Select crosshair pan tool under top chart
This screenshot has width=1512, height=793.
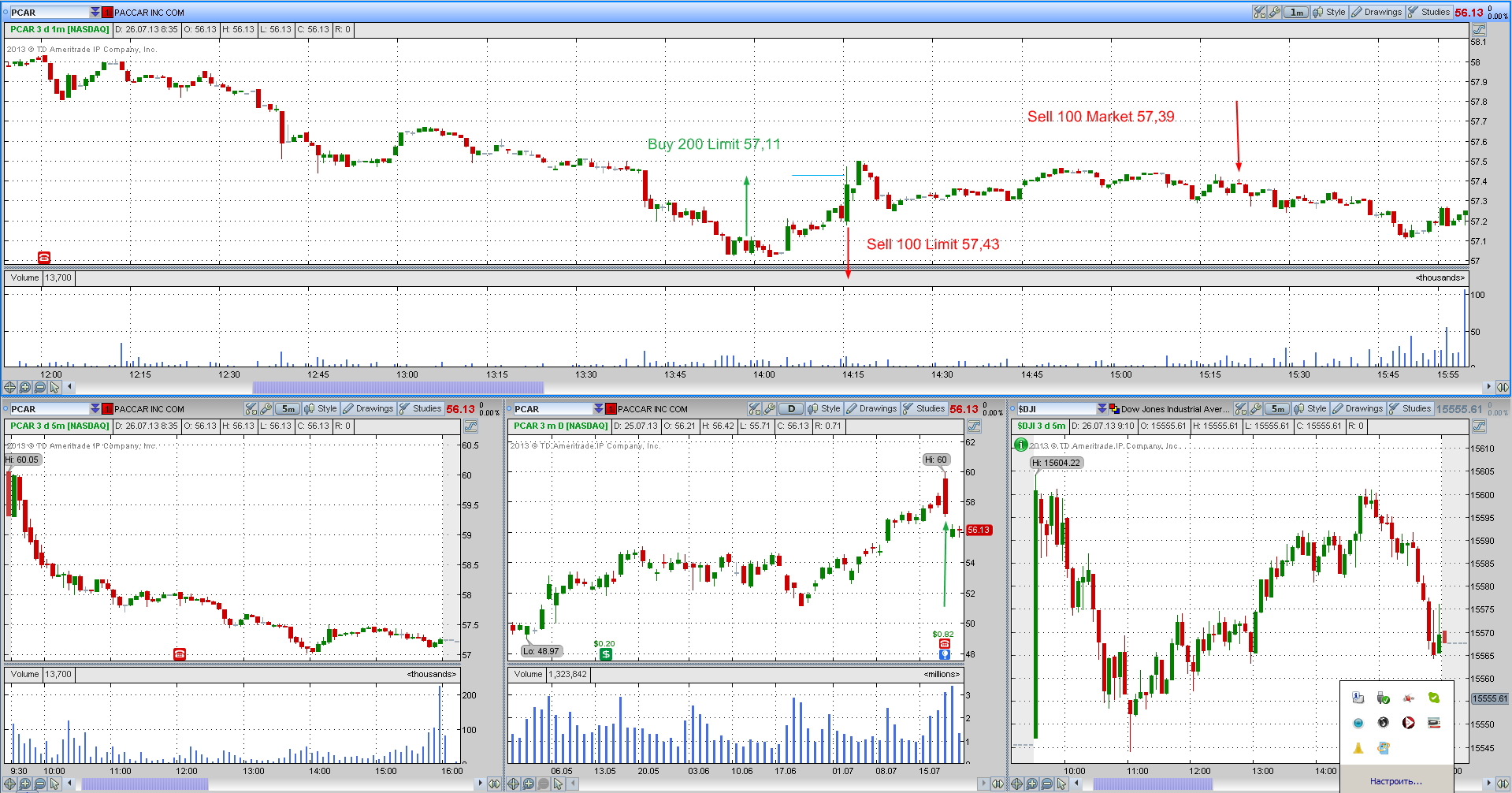(x=9, y=387)
